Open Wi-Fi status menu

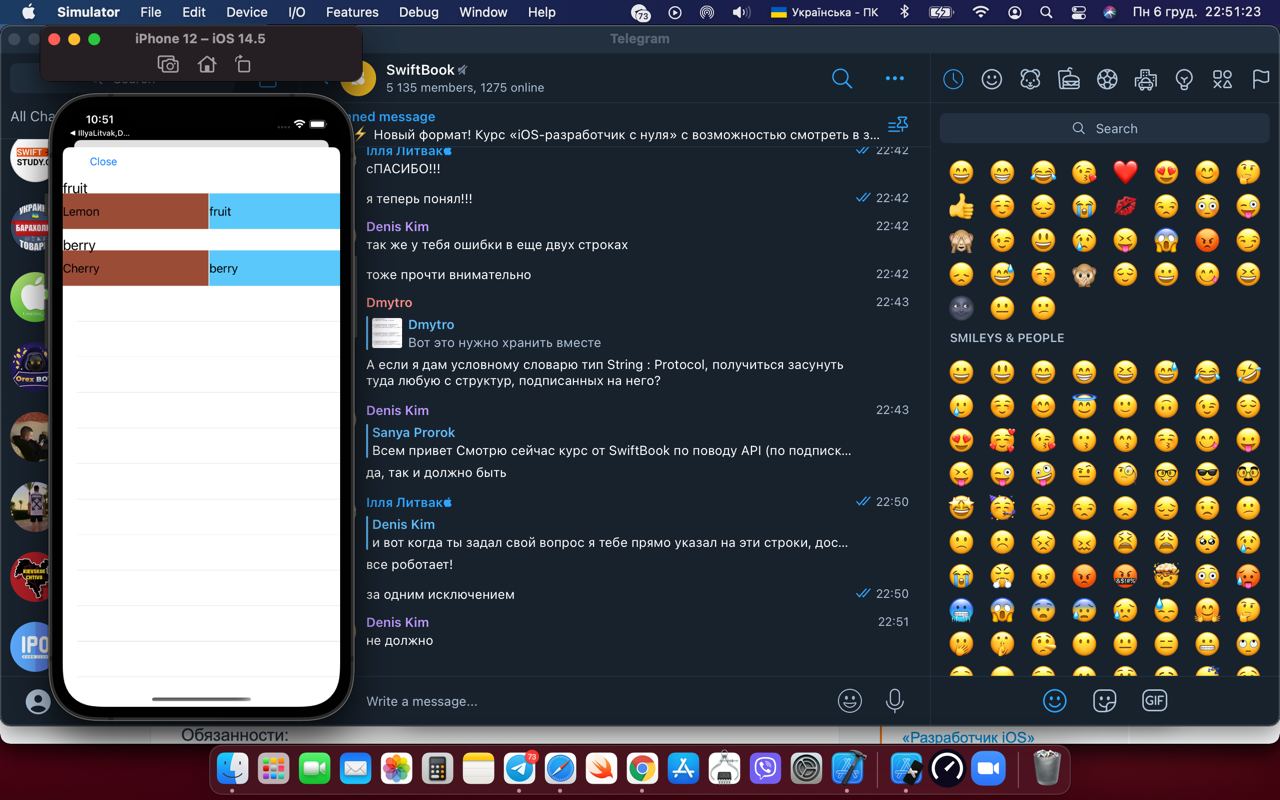click(980, 12)
